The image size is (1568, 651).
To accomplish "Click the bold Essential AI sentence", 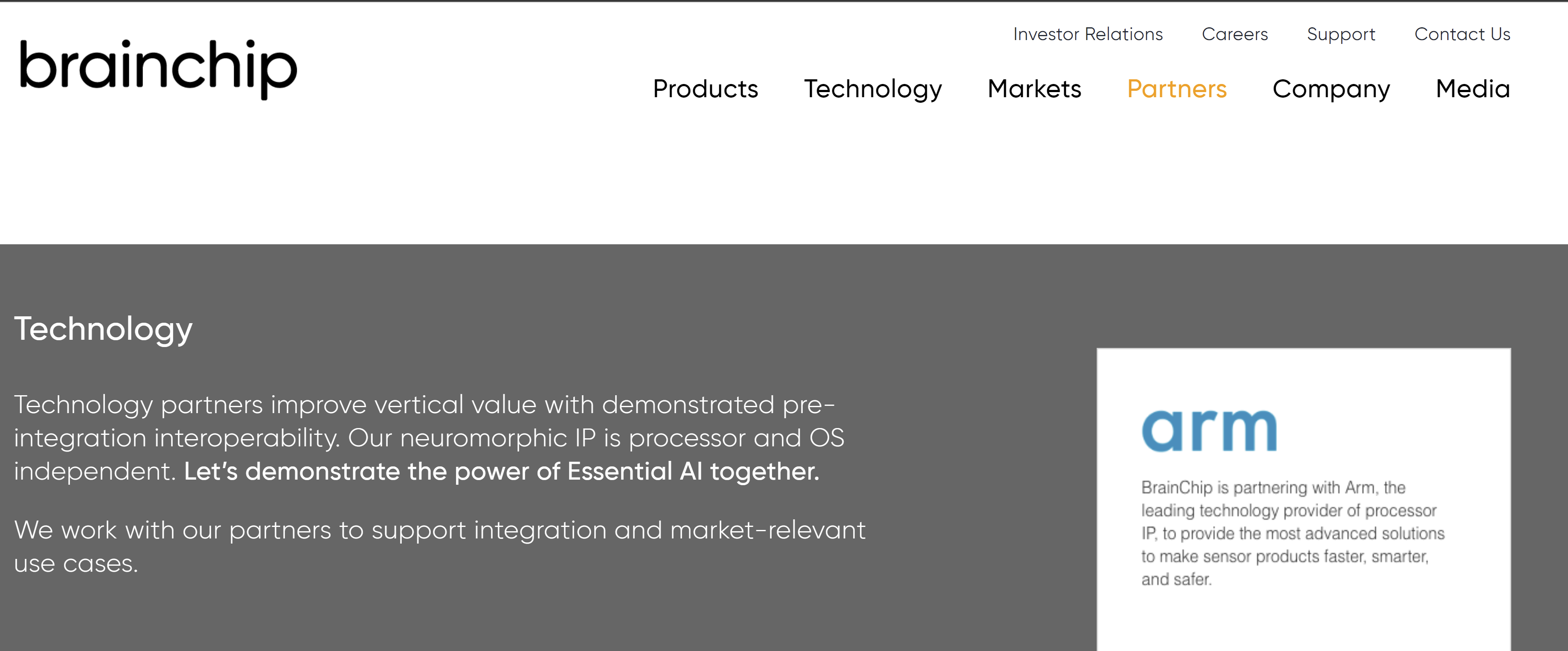I will tap(502, 472).
